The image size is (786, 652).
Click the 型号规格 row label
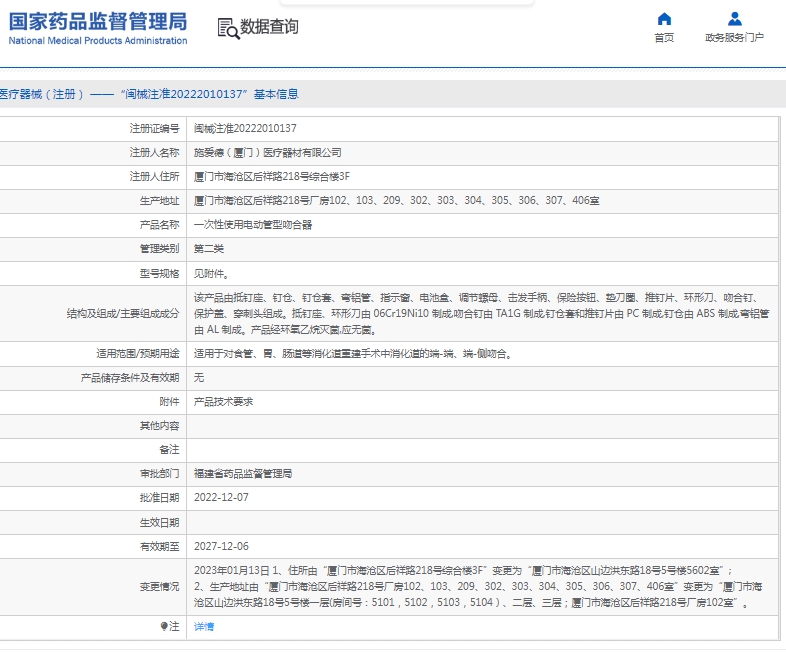click(159, 274)
